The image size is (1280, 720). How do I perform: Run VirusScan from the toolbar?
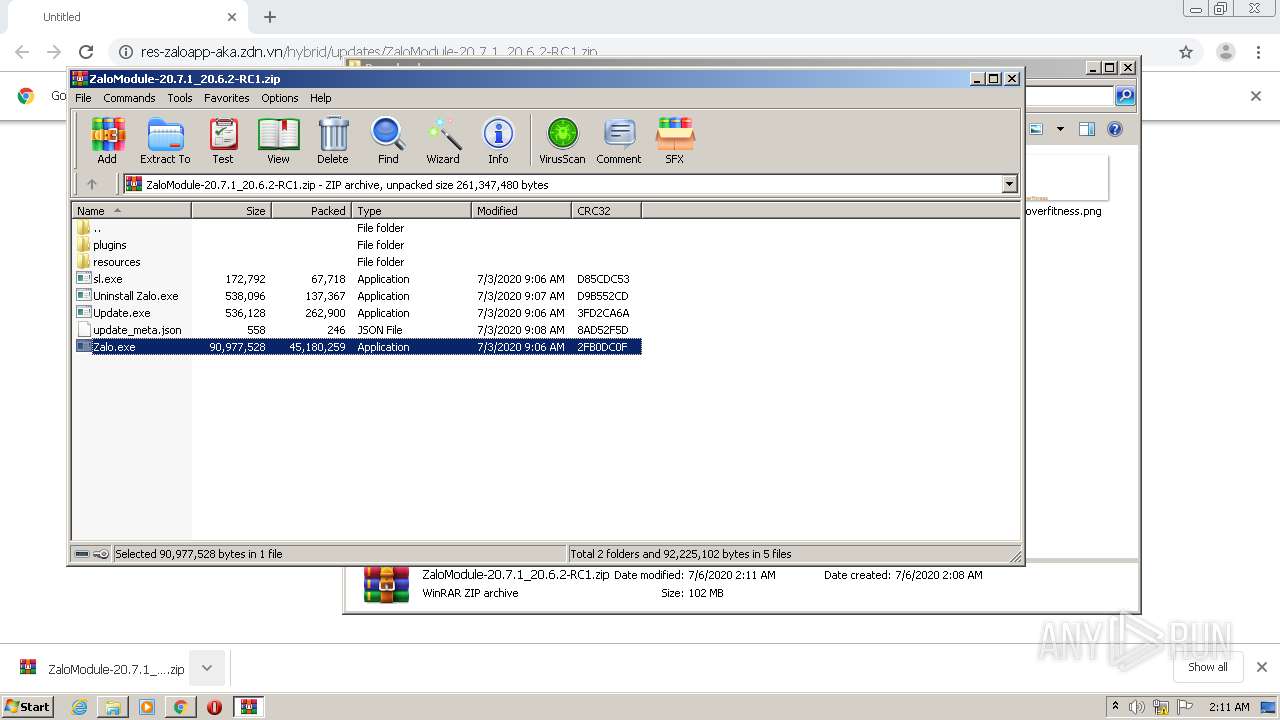[x=562, y=141]
